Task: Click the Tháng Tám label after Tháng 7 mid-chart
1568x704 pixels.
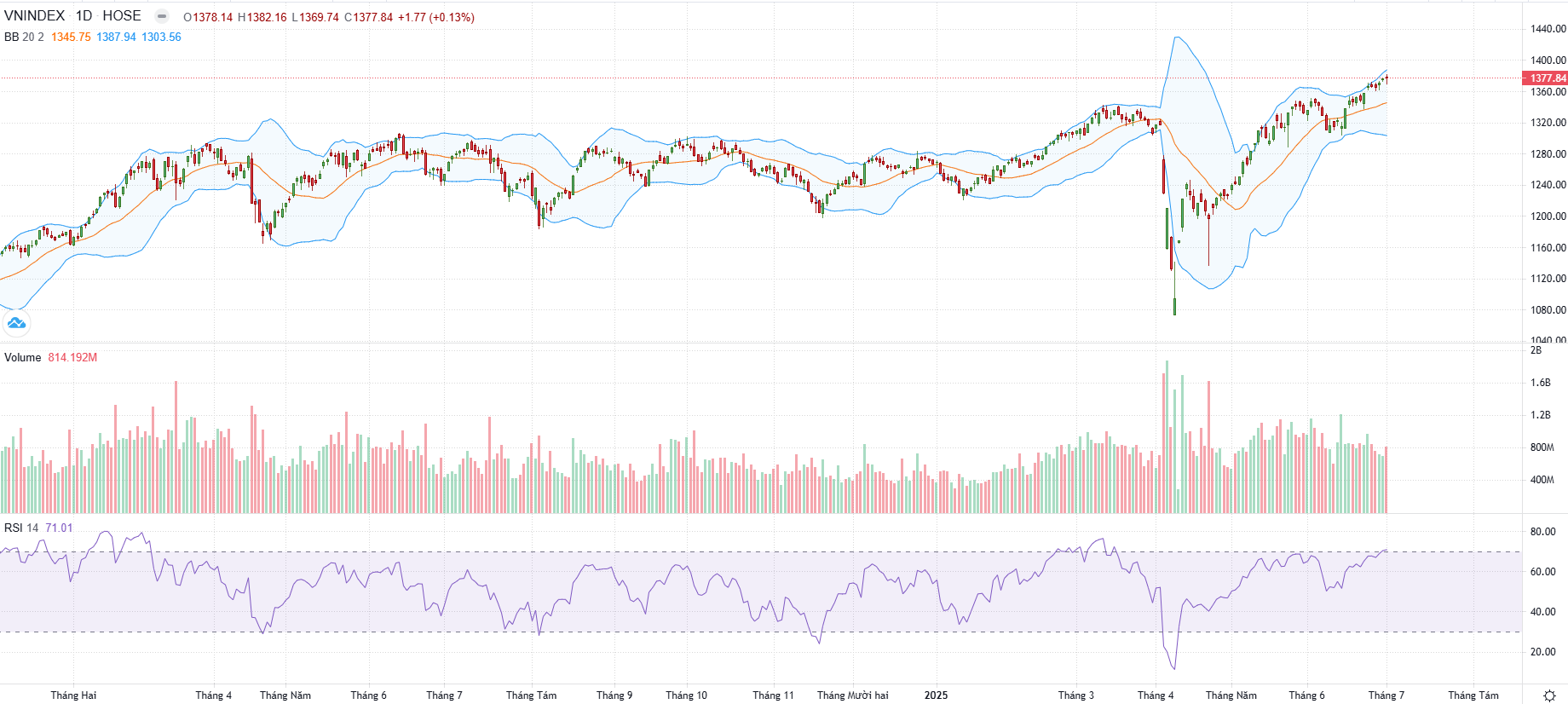Action: click(x=531, y=695)
